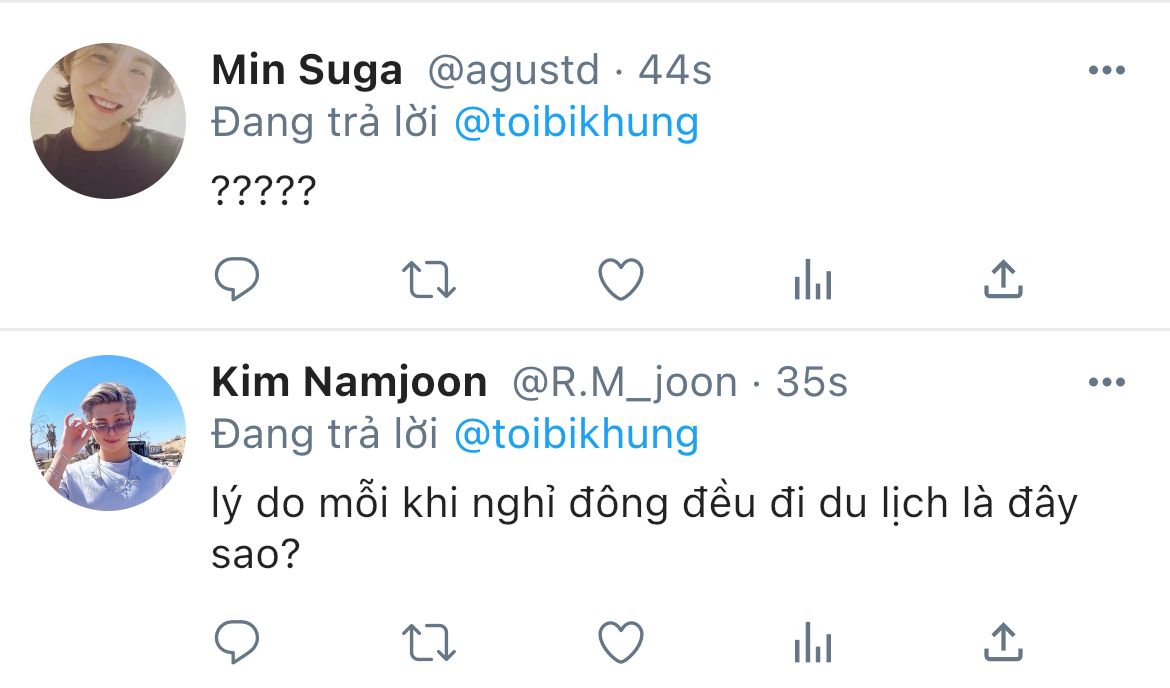Retweet Min Suga's ????? tweet
The image size is (1170, 688).
429,281
